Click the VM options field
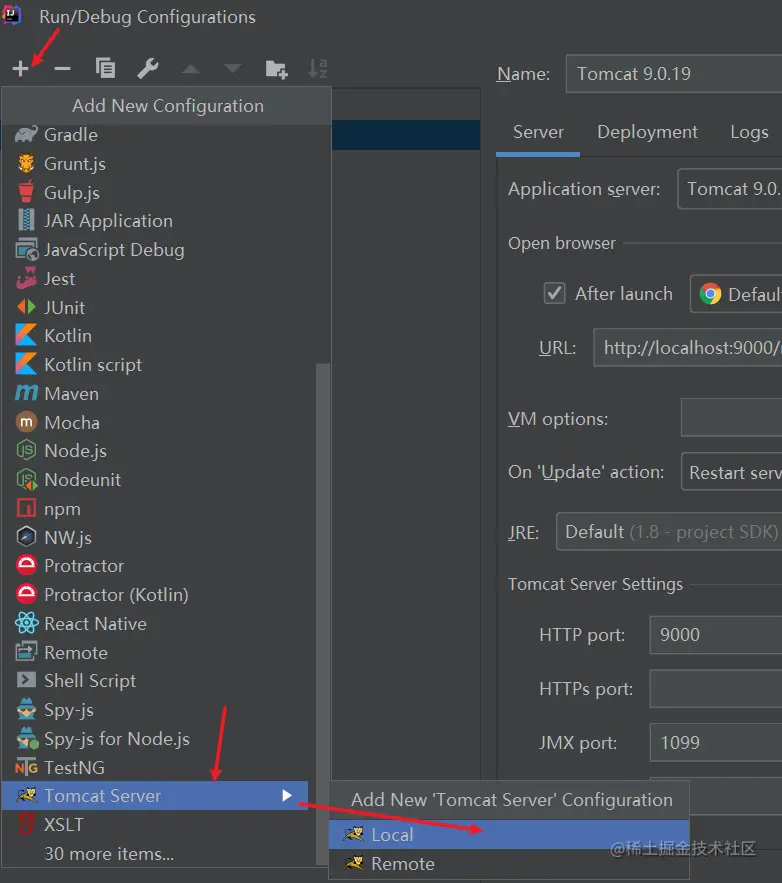 tap(731, 418)
